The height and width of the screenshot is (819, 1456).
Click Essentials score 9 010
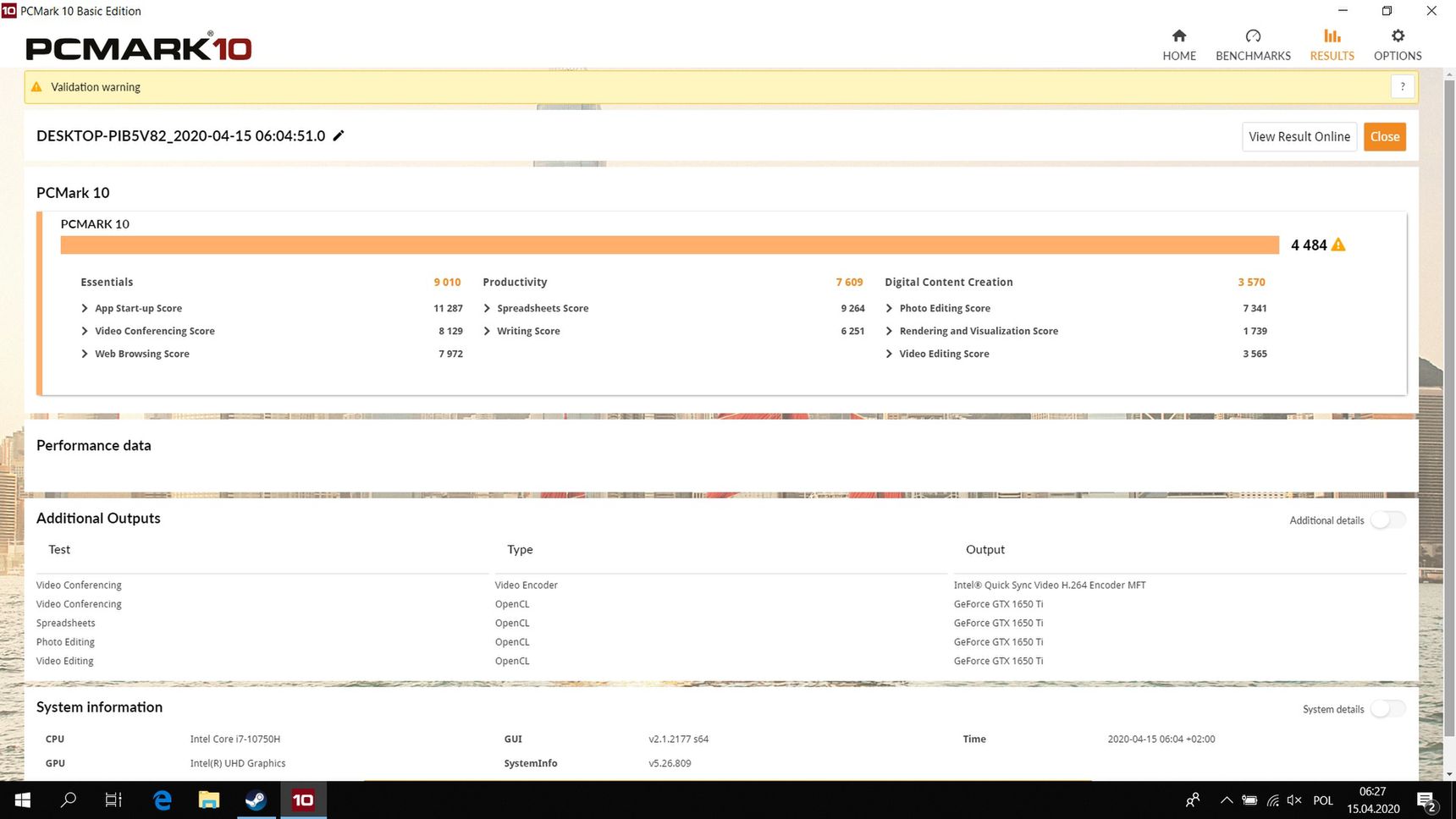[447, 283]
